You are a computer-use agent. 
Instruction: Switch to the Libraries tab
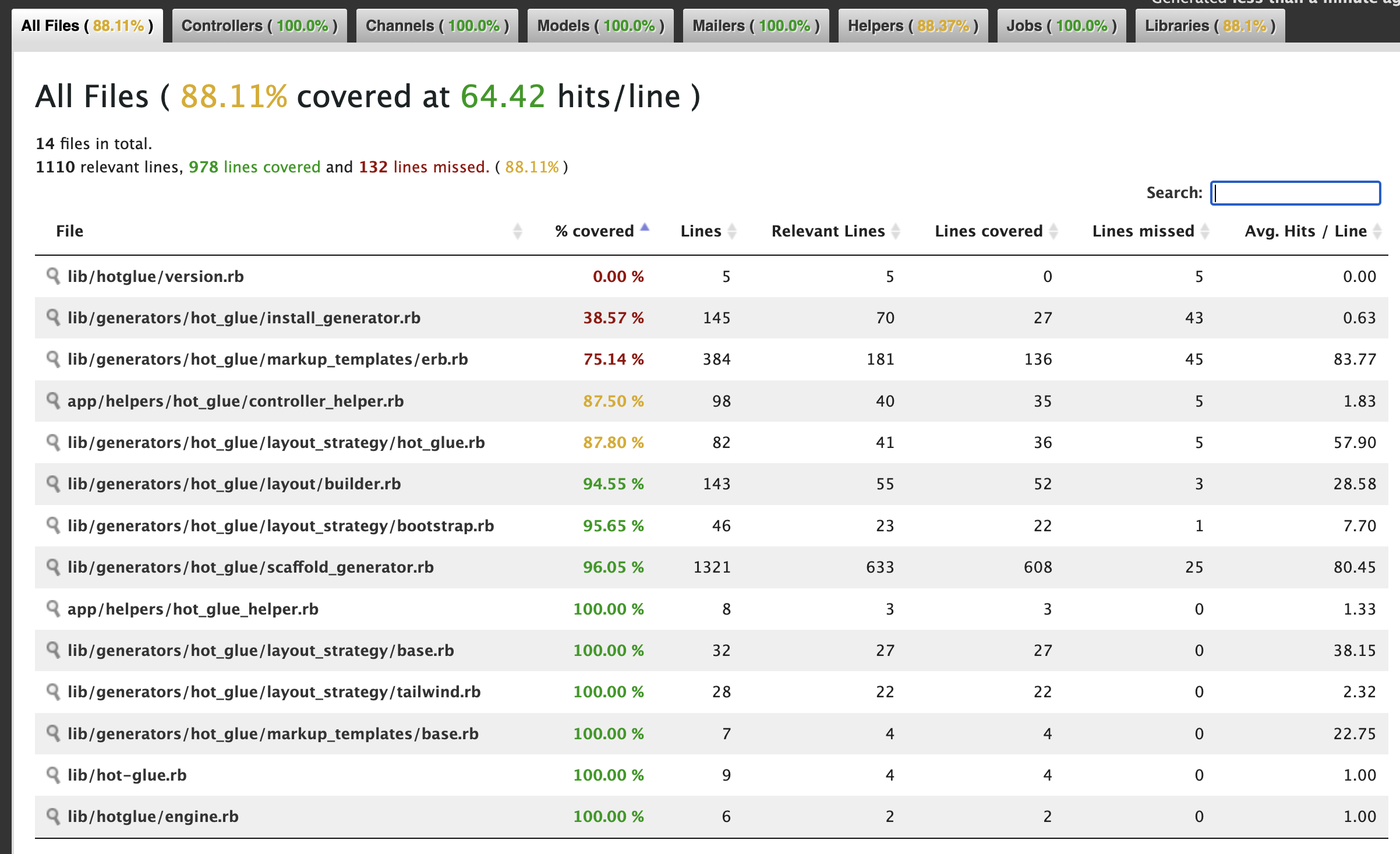pyautogui.click(x=1210, y=26)
